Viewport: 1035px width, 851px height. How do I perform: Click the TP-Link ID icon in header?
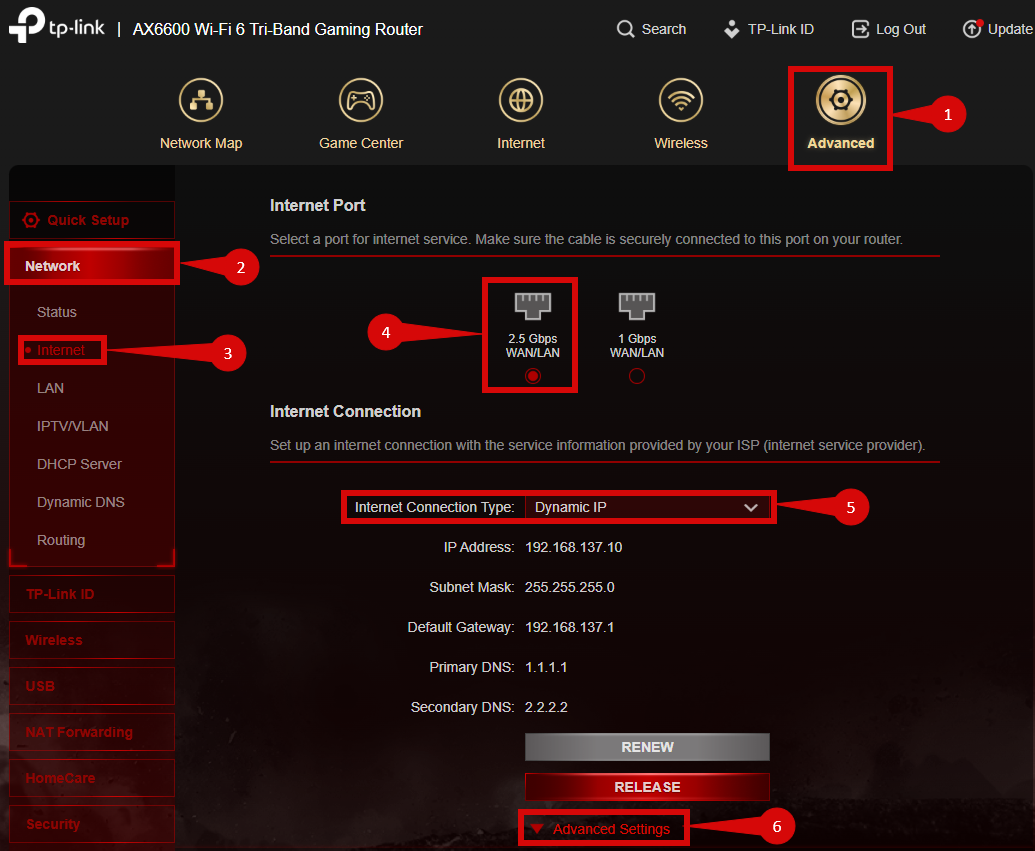coord(731,29)
